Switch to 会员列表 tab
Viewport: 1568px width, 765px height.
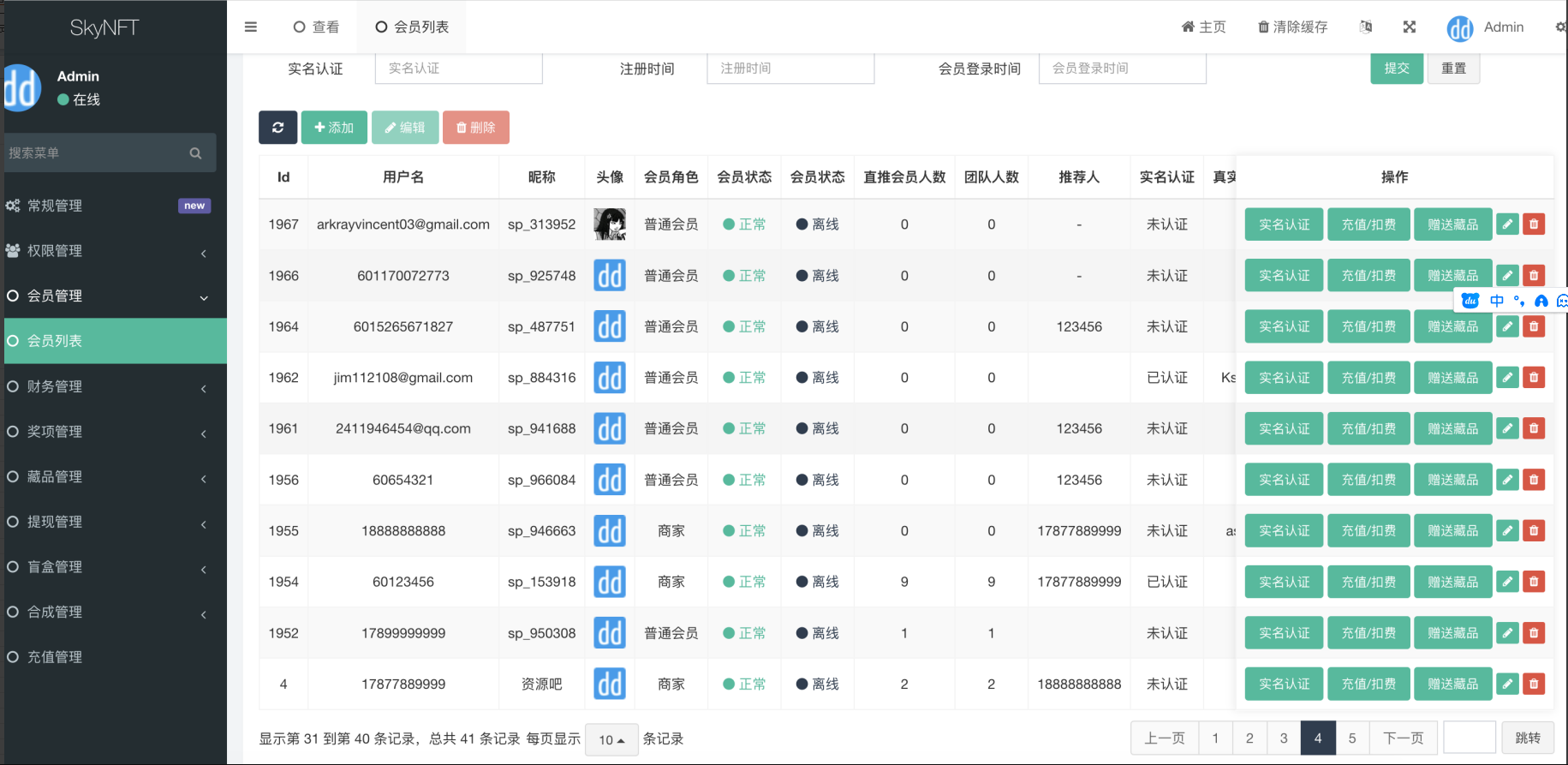pyautogui.click(x=412, y=27)
